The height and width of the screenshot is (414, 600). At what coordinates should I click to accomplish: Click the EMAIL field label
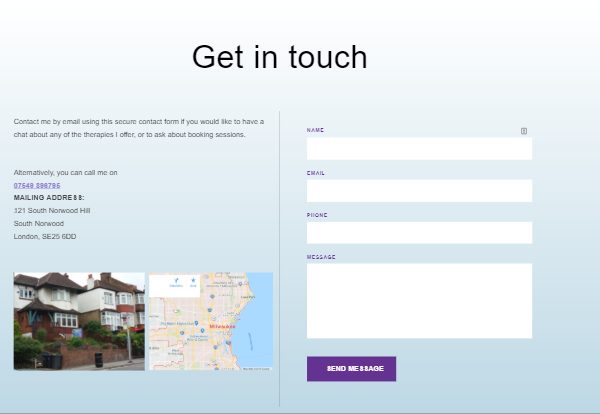point(316,173)
